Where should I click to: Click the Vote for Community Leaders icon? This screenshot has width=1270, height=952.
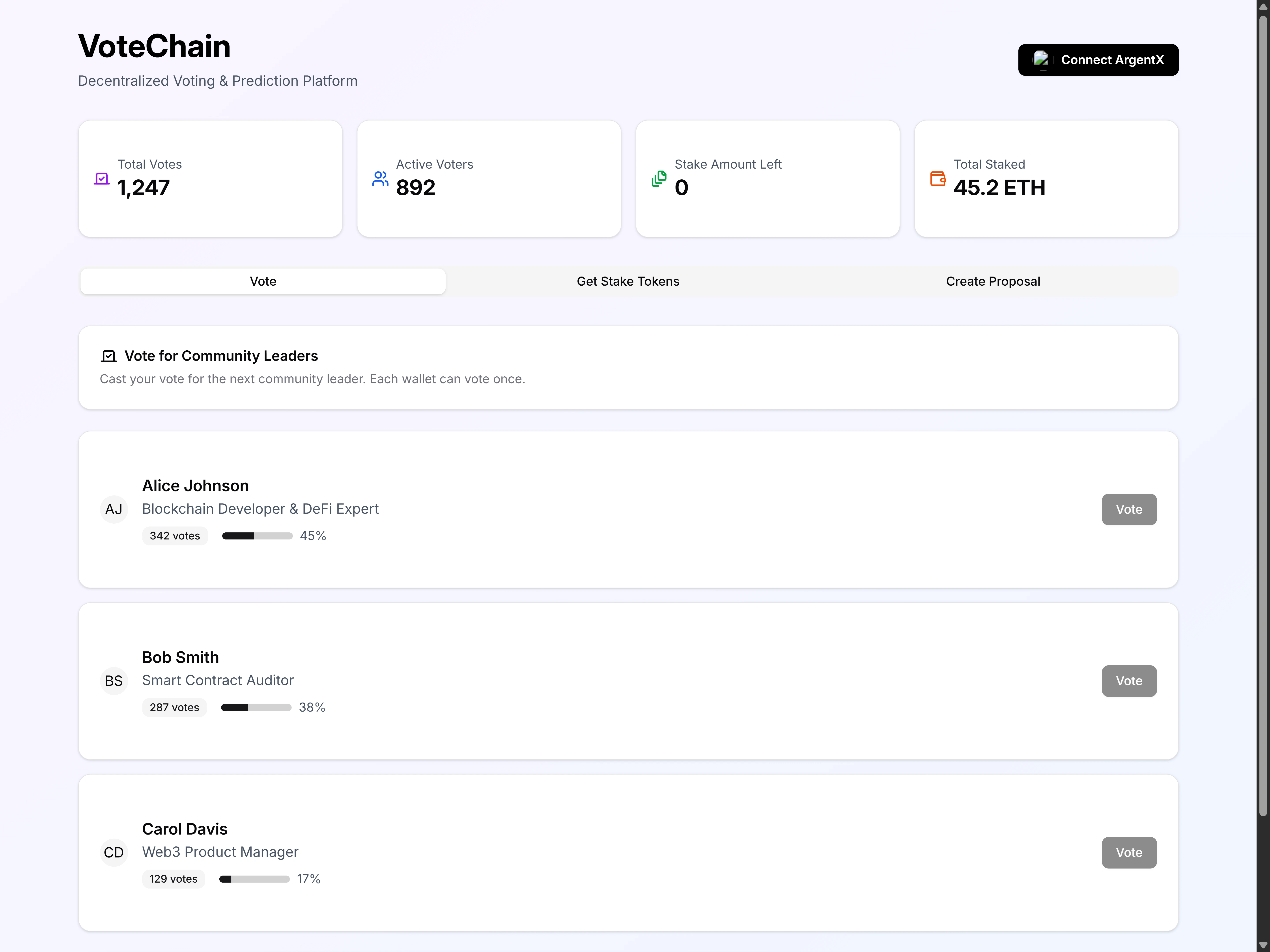pyautogui.click(x=108, y=356)
